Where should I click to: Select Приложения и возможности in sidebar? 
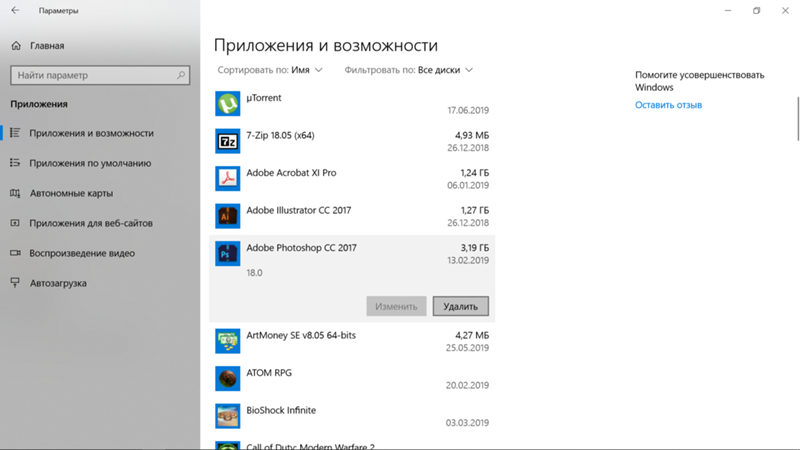tap(91, 133)
